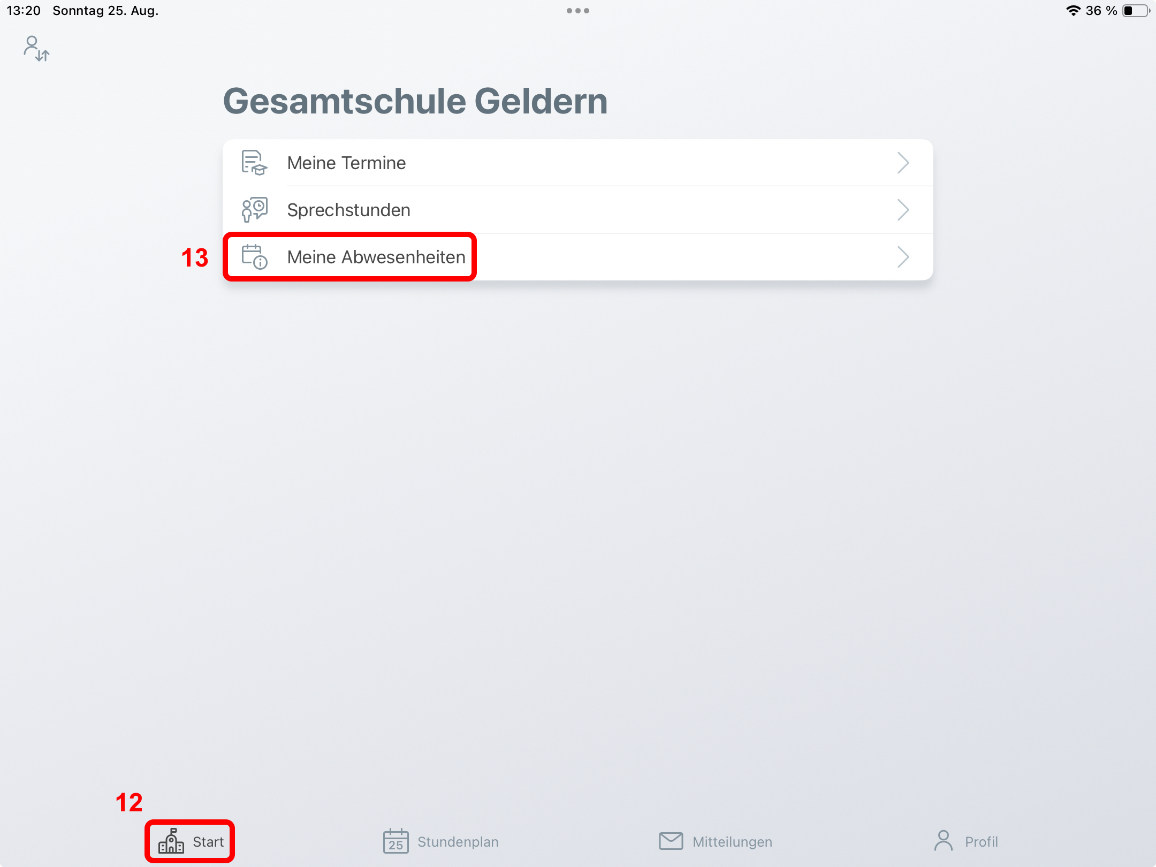Tap the Stundenplan calendar icon

[396, 841]
